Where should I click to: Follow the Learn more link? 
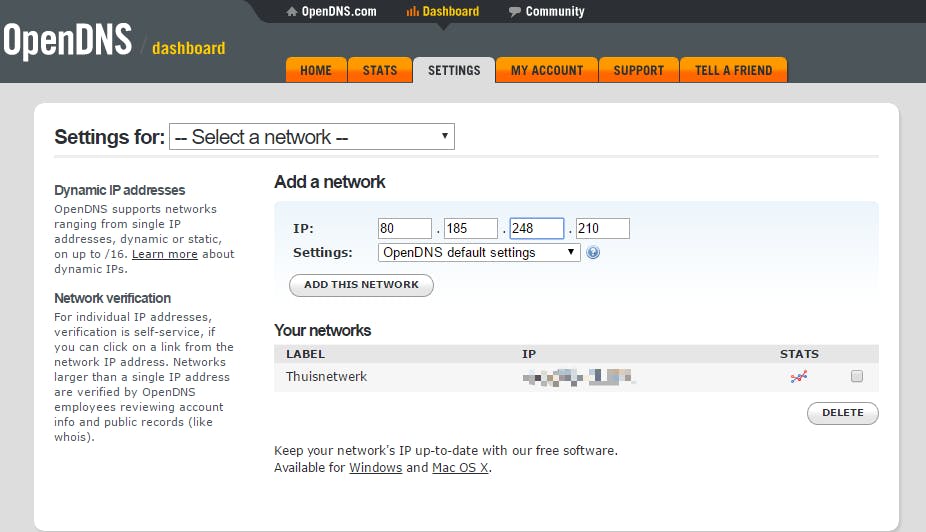pyautogui.click(x=165, y=254)
